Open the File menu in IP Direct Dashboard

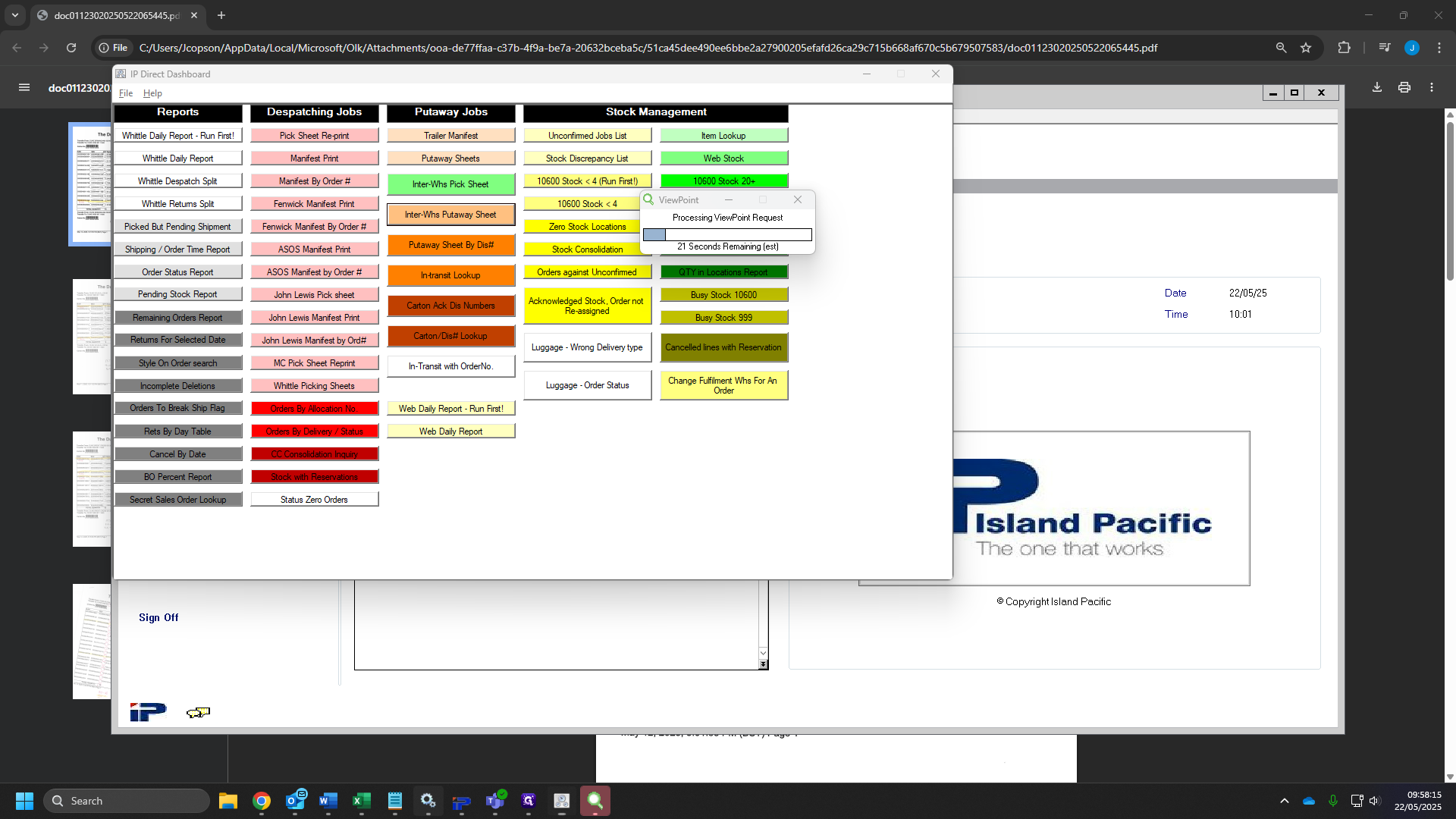pos(126,93)
